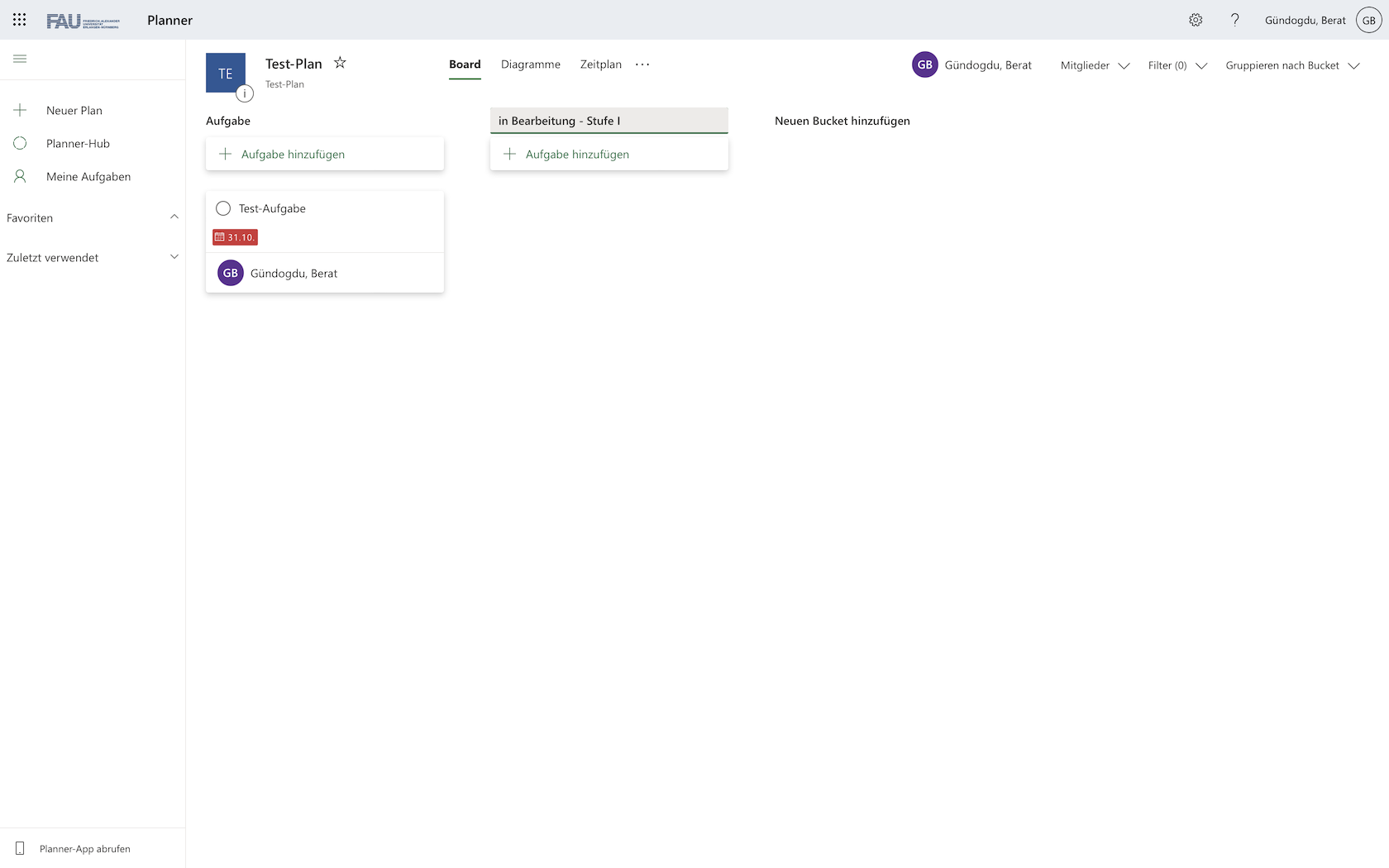Click the GB member avatar in toolbar
This screenshot has width=1389, height=868.
coord(925,64)
